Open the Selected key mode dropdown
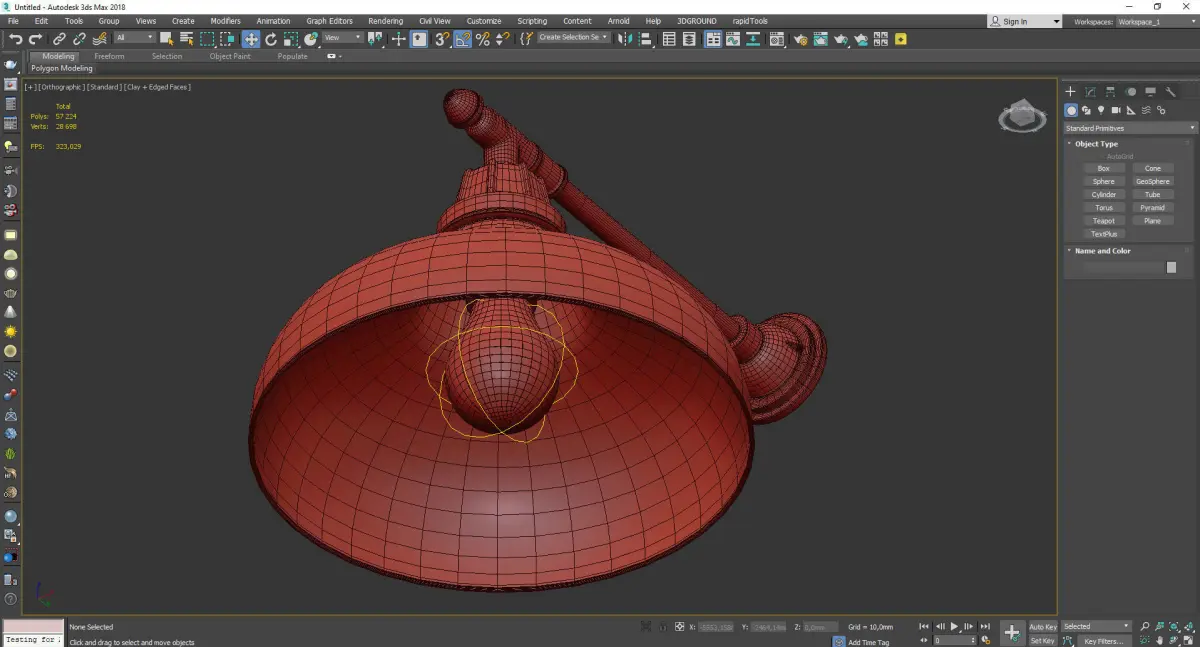 [x=1096, y=626]
